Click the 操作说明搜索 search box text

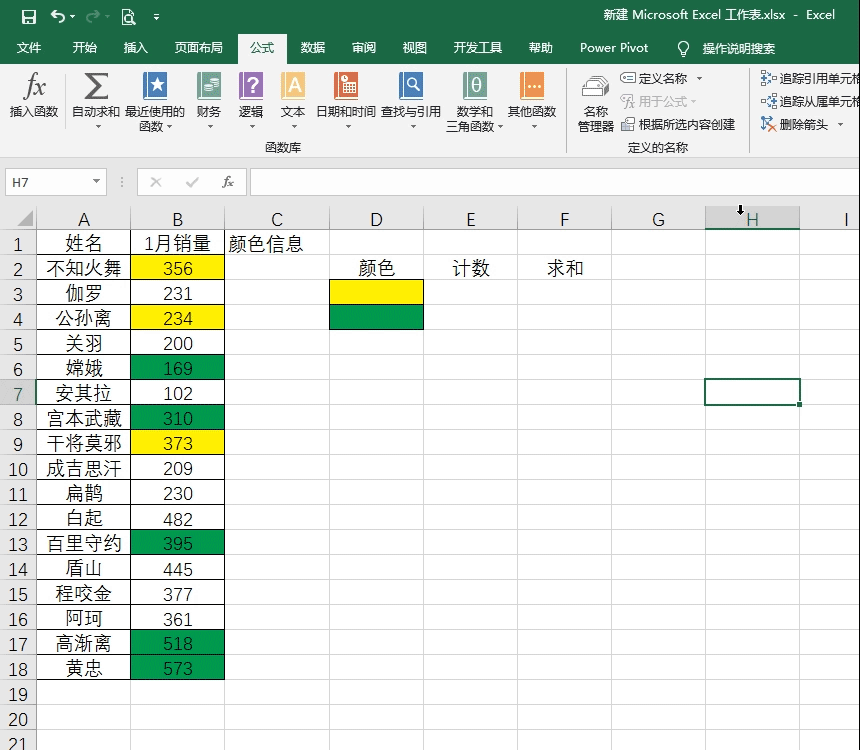tap(738, 49)
